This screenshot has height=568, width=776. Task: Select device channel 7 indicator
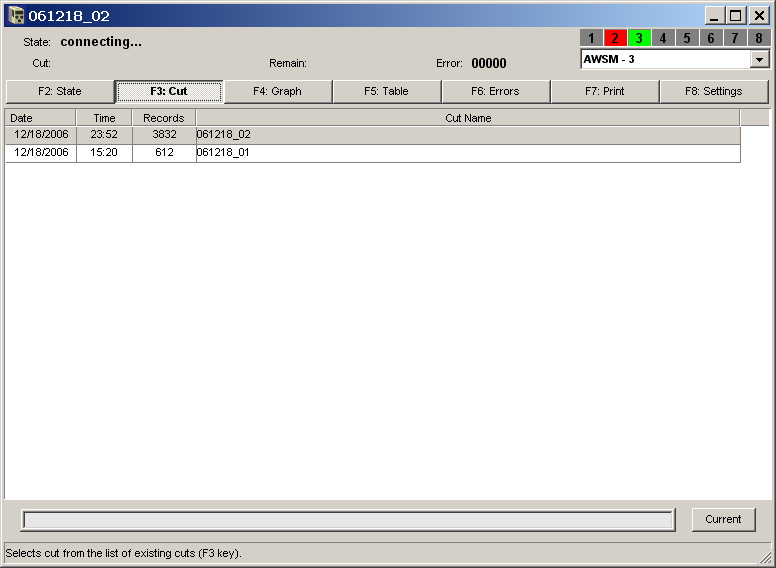(x=735, y=38)
